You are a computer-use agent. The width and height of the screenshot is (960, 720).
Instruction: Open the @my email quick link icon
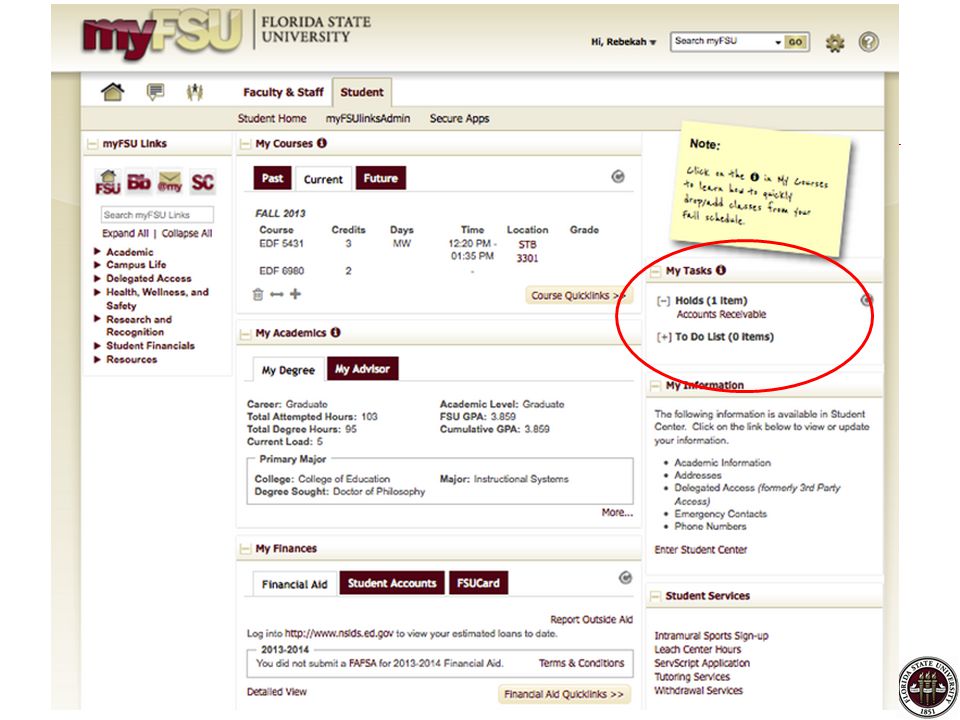pos(170,182)
